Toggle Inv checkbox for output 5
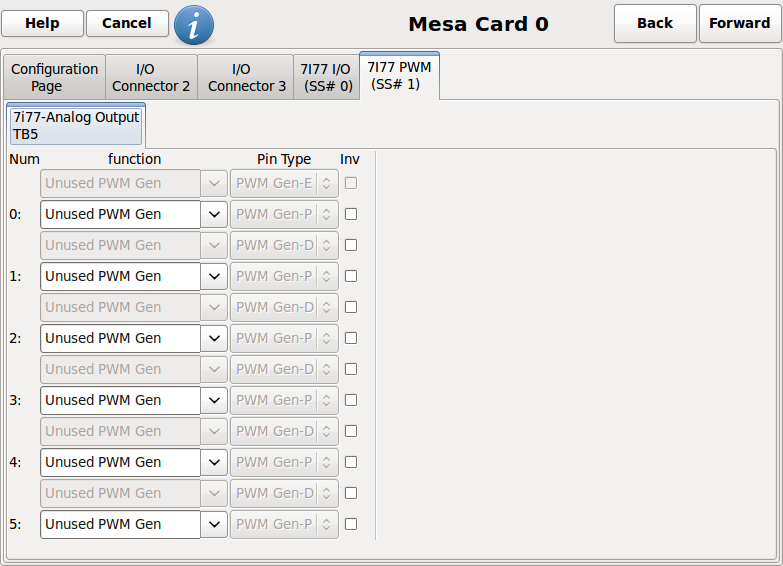The width and height of the screenshot is (783, 566). 351,524
